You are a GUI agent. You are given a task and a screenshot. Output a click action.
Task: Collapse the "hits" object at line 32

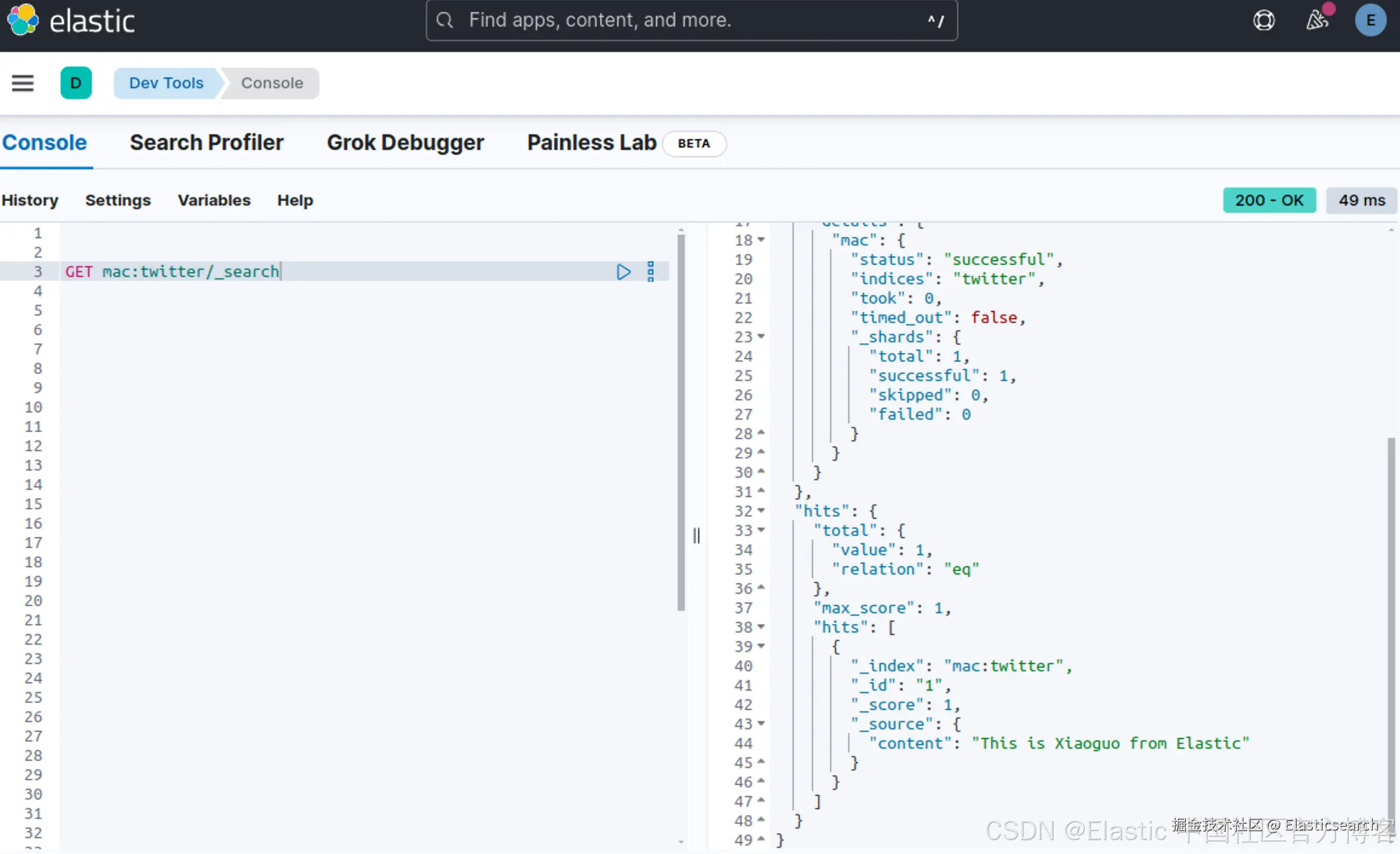click(761, 510)
